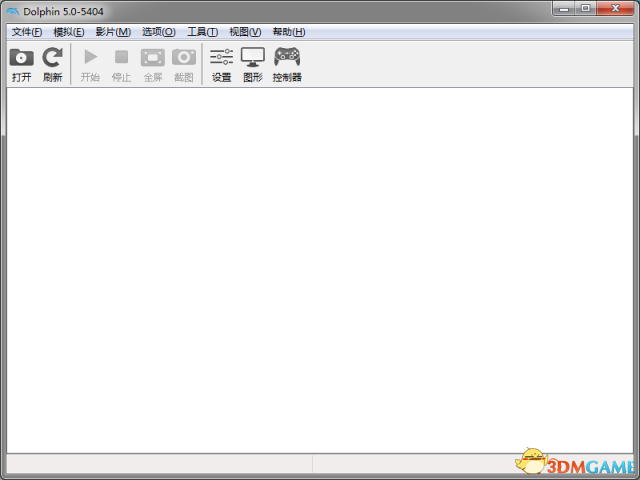Viewport: 640px width, 480px height.
Task: Open the 工具(T) menu
Action: point(202,32)
